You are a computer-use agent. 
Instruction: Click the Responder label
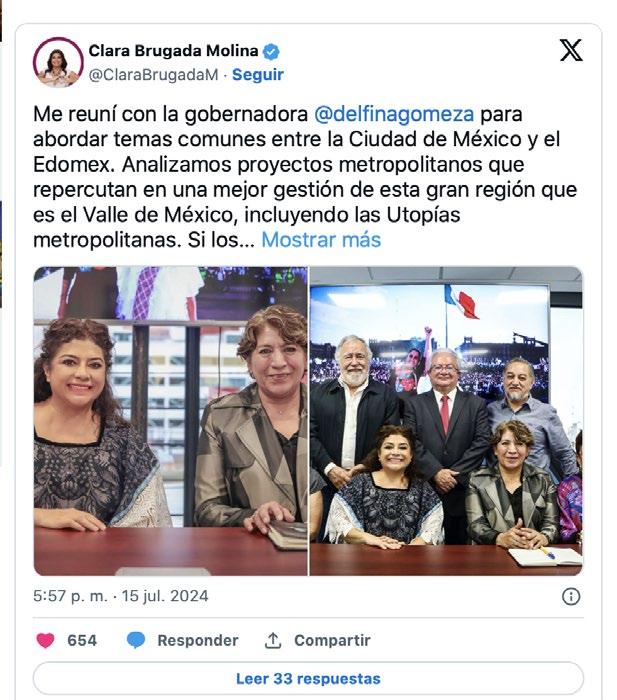198,640
